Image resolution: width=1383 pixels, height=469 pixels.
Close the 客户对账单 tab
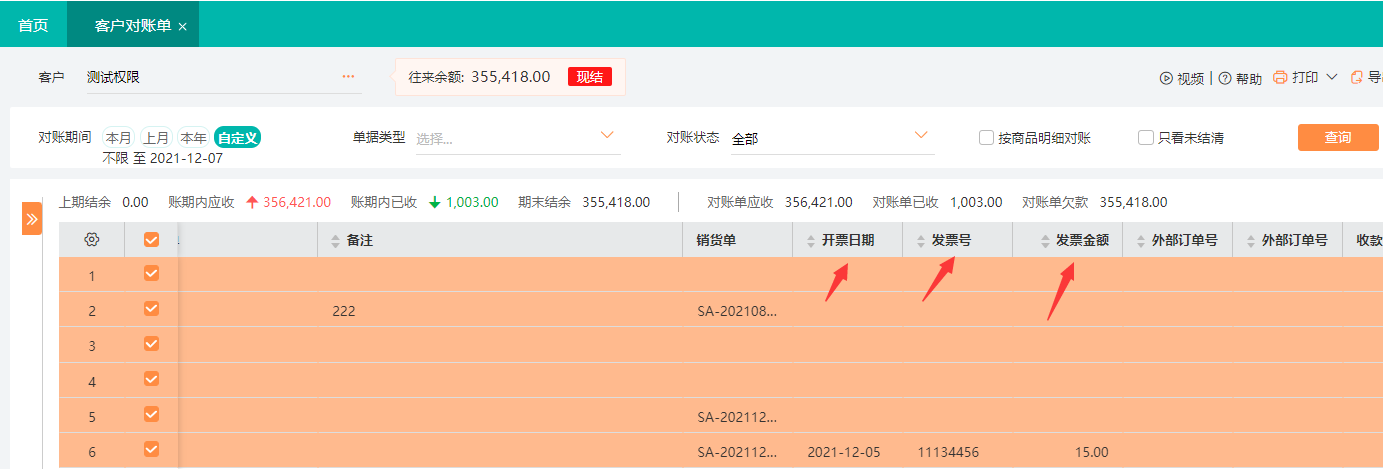[183, 27]
